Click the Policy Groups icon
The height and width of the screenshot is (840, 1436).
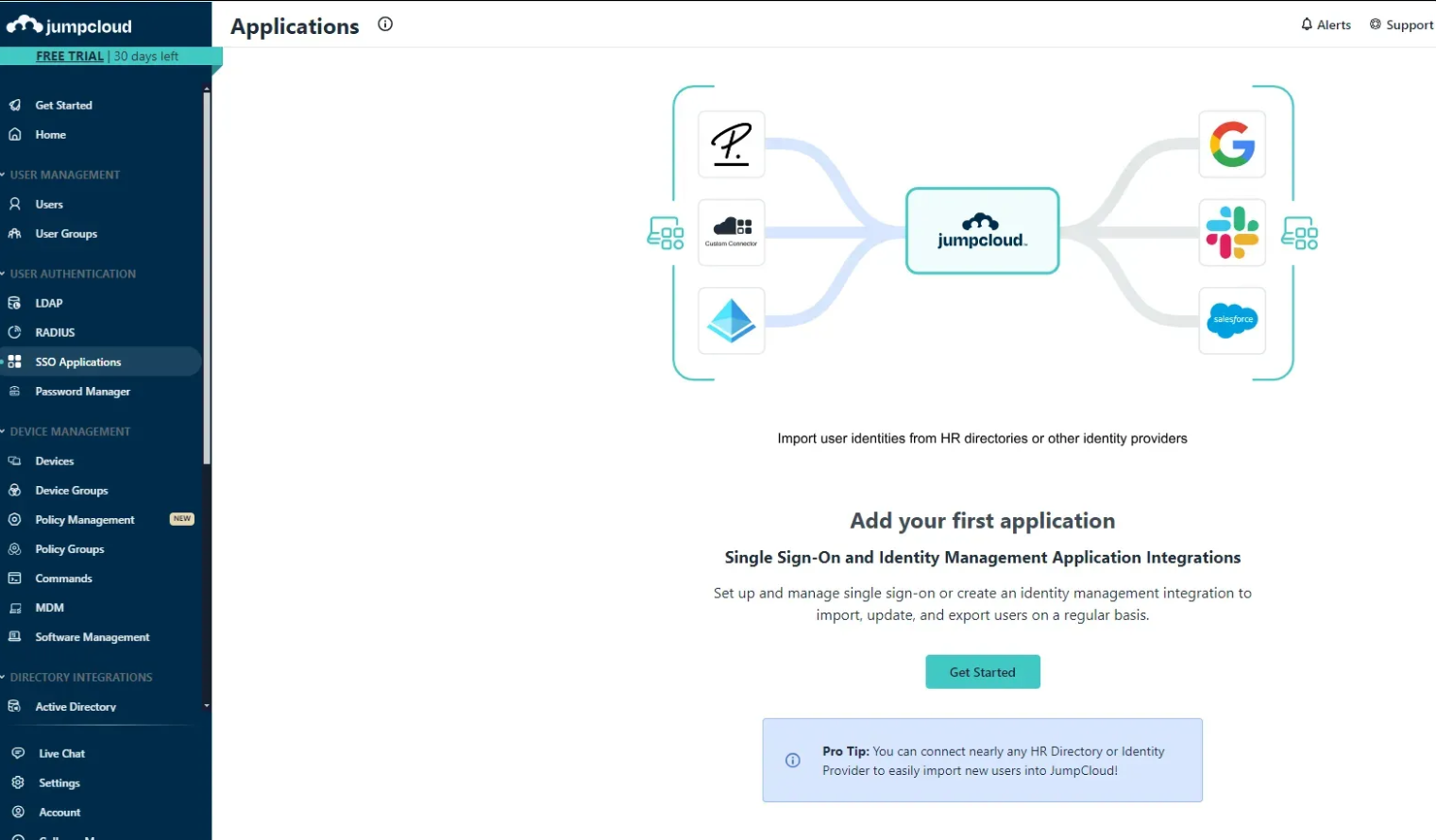tap(15, 548)
